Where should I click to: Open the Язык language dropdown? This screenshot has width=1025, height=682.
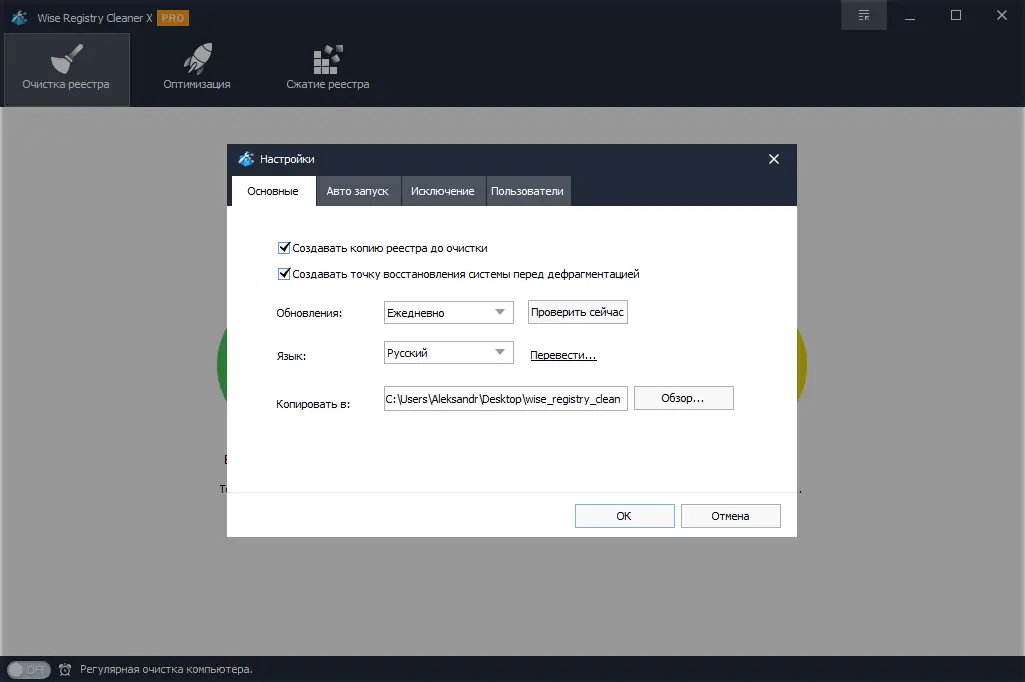(x=448, y=353)
